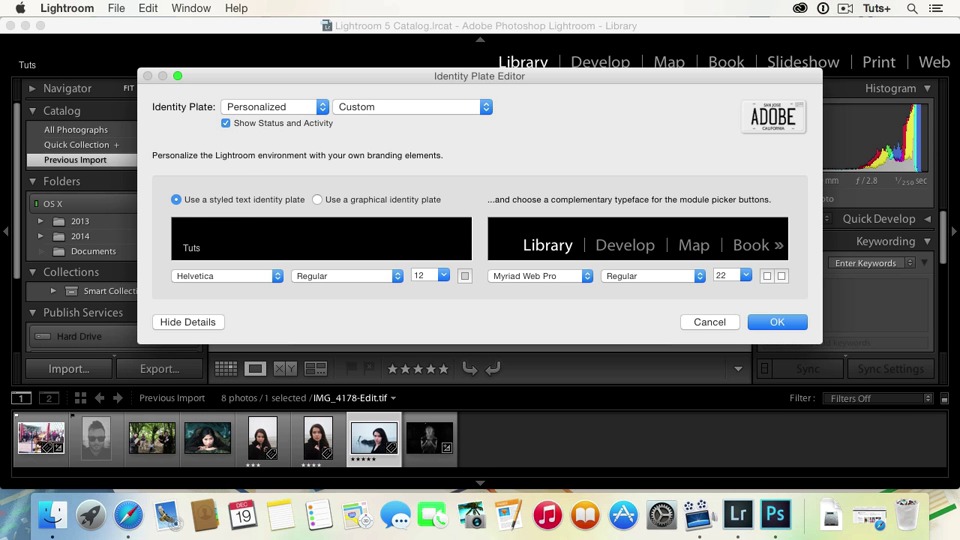
Task: Click filmstrip grid shortcut icon
Action: [x=80, y=398]
